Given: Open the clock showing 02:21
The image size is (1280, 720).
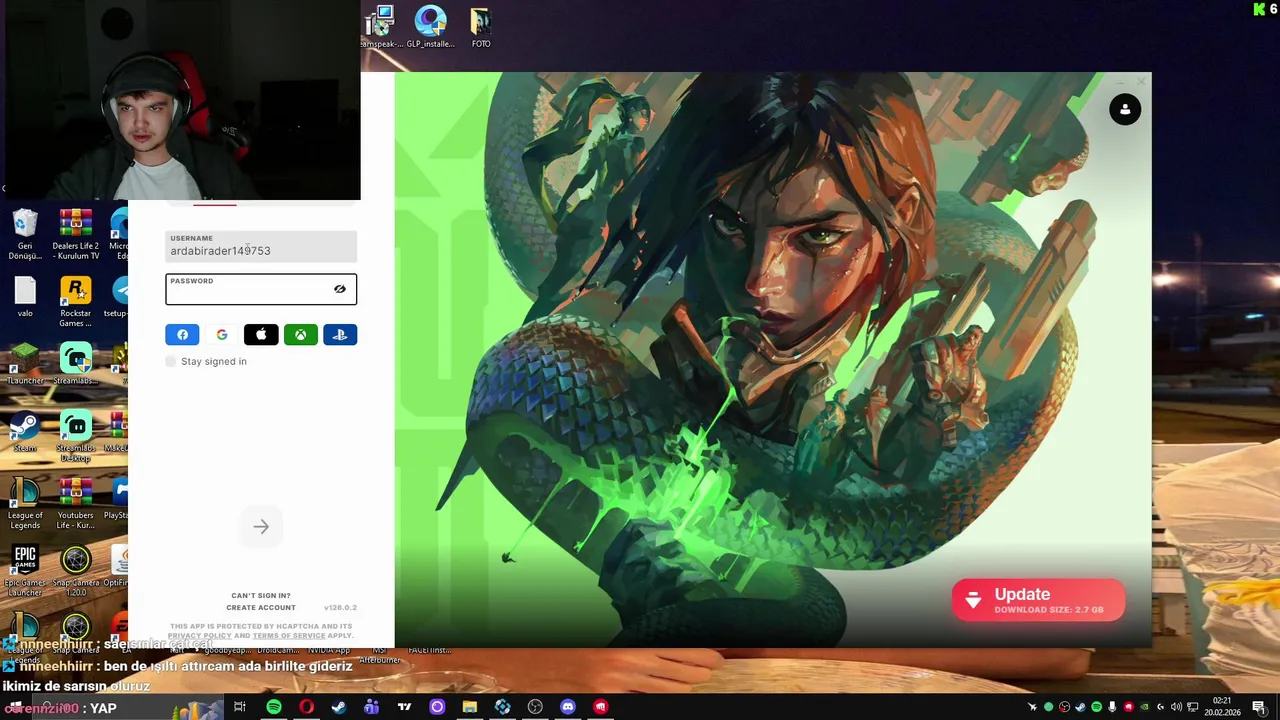Looking at the screenshot, I should pyautogui.click(x=1222, y=707).
